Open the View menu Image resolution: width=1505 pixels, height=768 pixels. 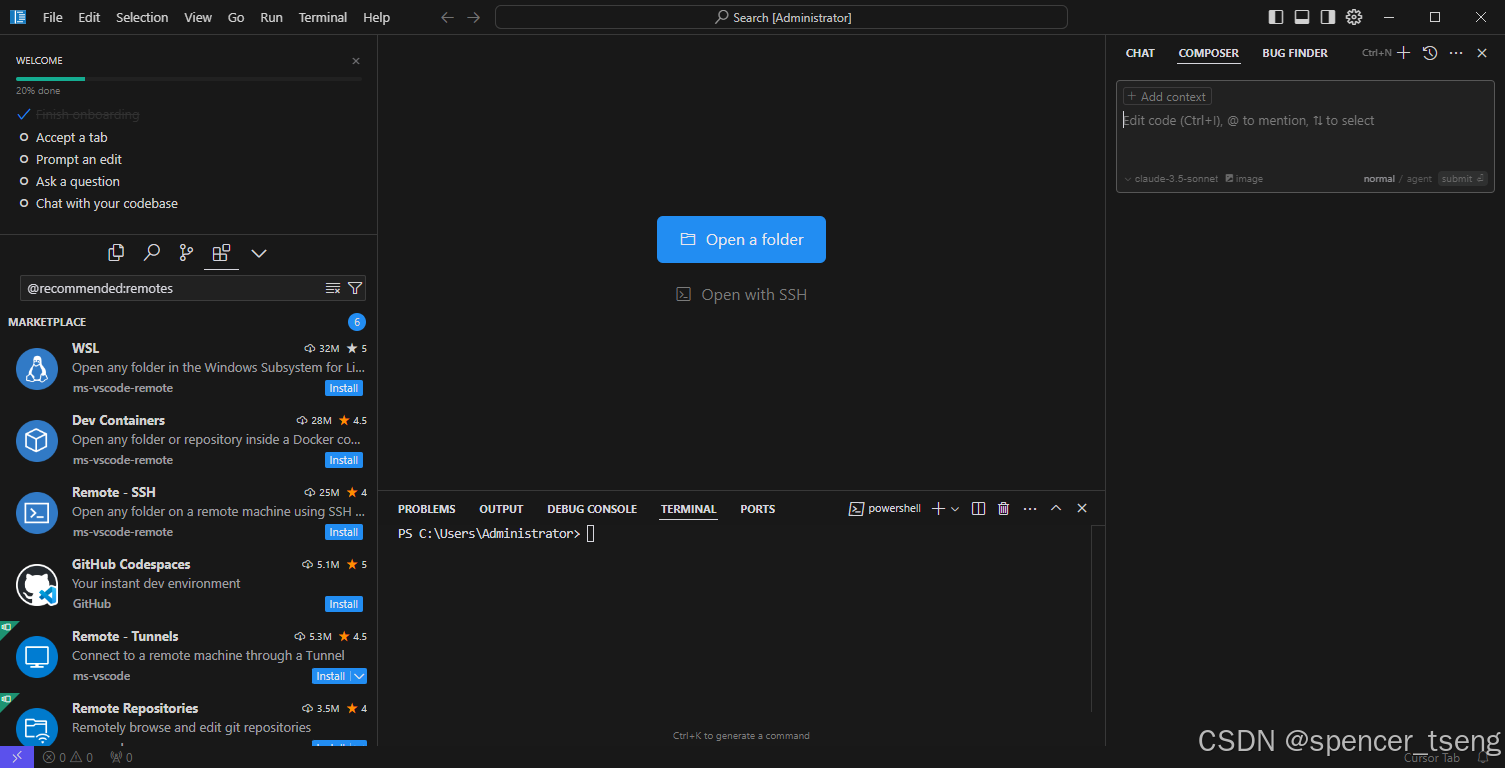tap(198, 18)
